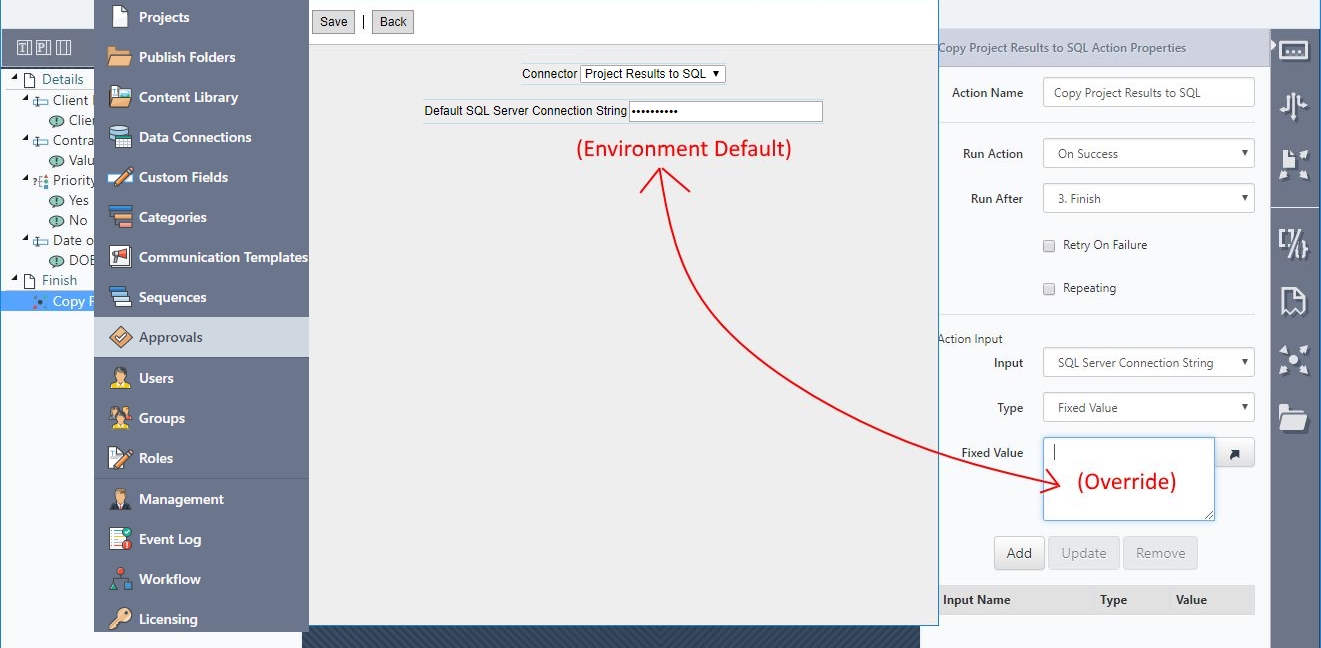Collapse the Details tree node
The width and height of the screenshot is (1321, 648).
tap(14, 79)
